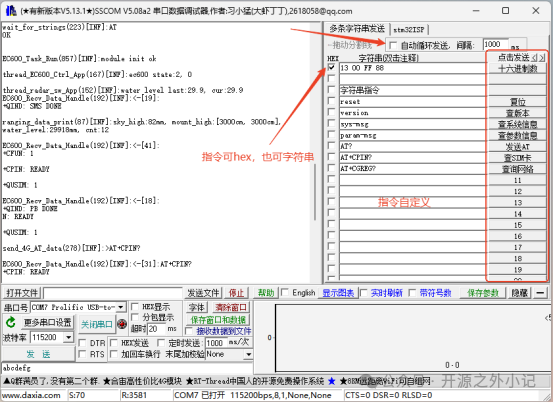Screen dimensions: 554x403
Task: Enable 分包显示 checkbox
Action: 135,317
